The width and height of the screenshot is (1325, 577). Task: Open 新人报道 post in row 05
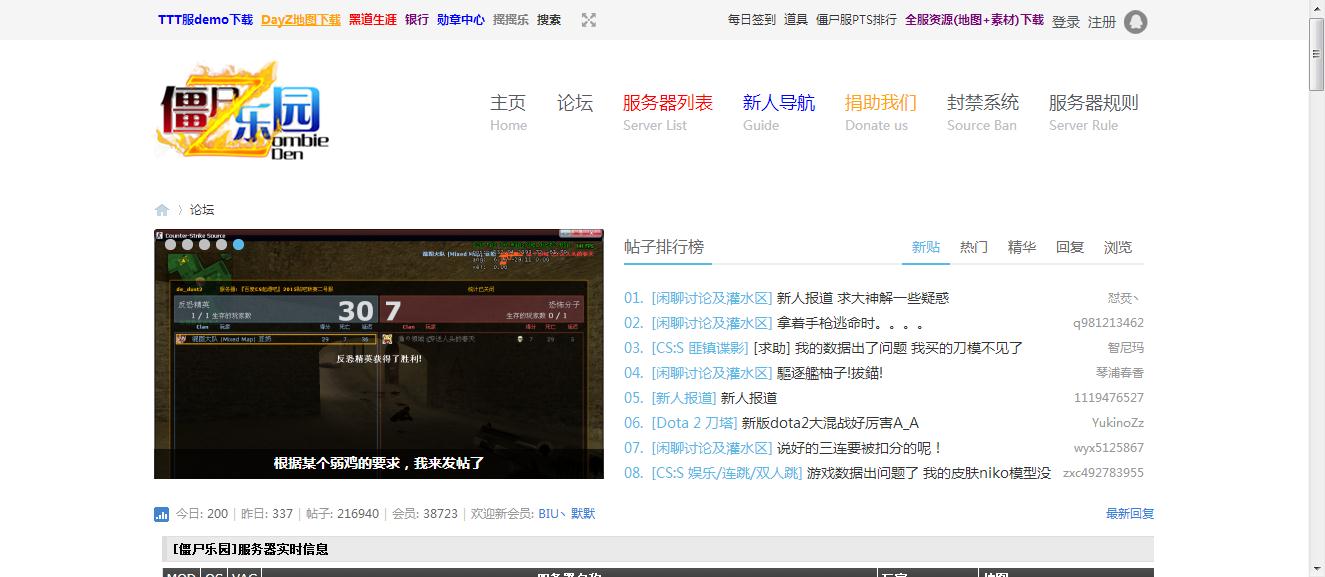click(749, 398)
